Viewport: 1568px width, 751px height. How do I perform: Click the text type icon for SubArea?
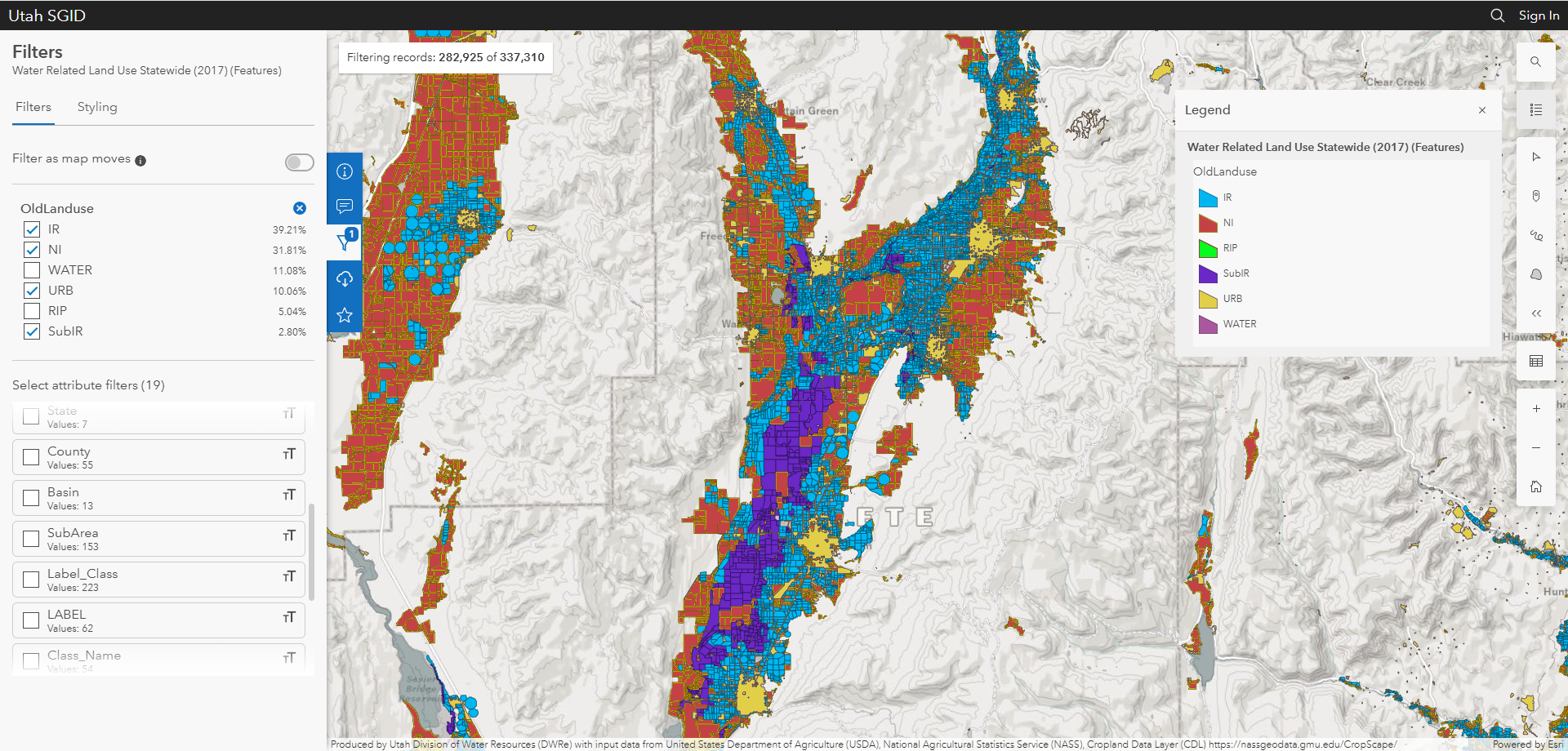pos(289,535)
